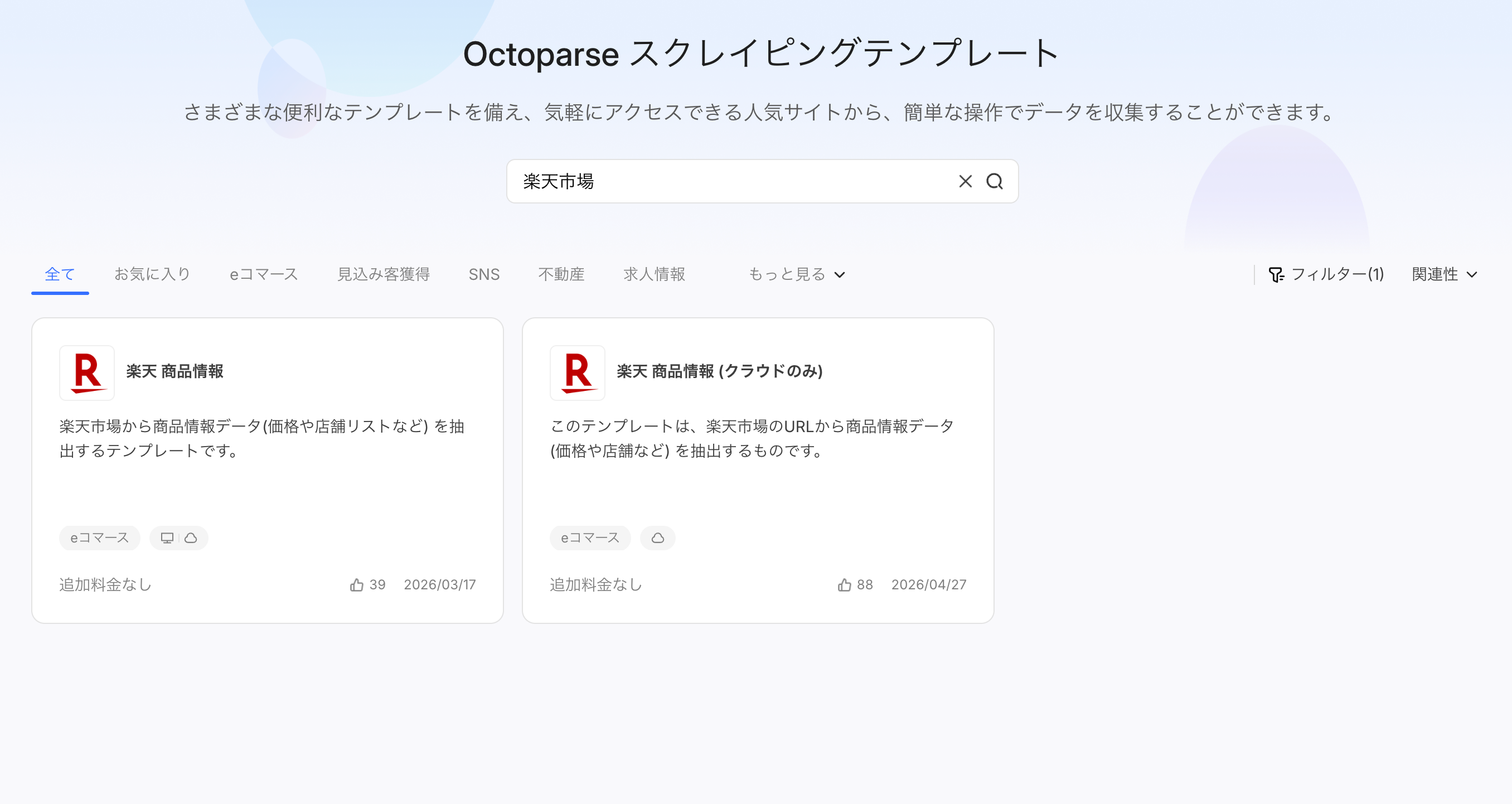Clear the search box with the X icon
The width and height of the screenshot is (1512, 804).
965,181
